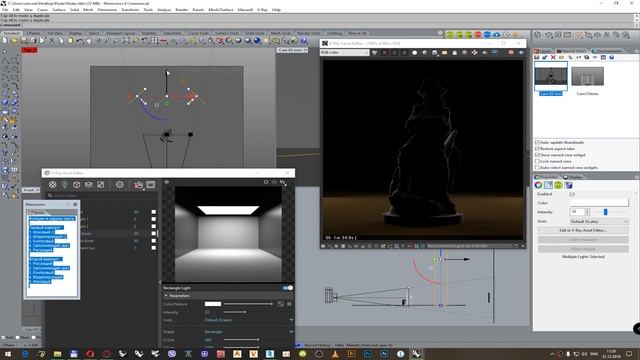Click the Intensity slider in the Asset Editor parameters
This screenshot has height=360, width=640.
click(235, 312)
